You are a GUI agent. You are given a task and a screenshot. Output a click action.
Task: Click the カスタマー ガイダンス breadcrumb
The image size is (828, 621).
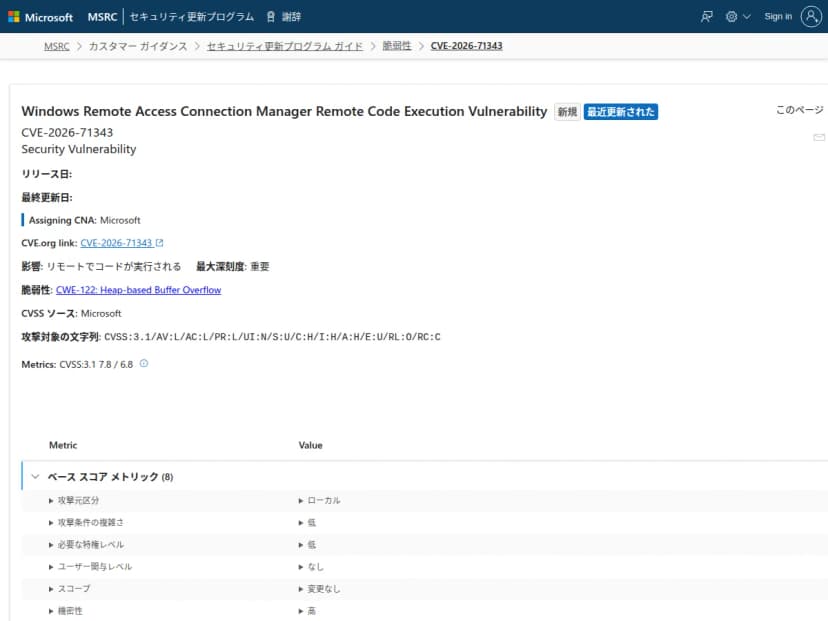point(138,46)
